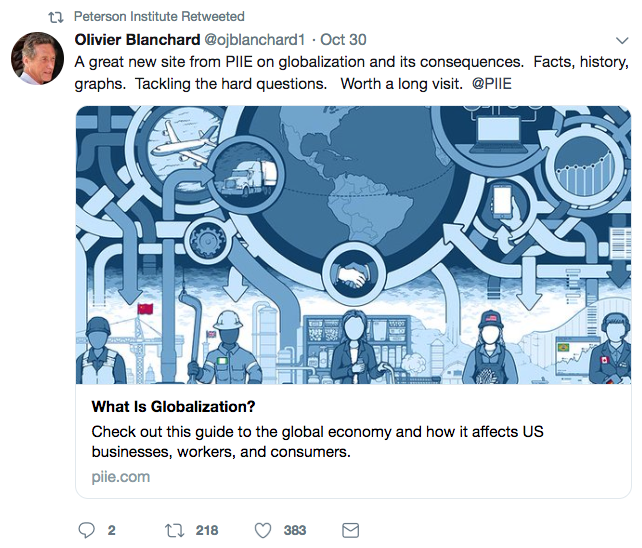This screenshot has height=548, width=642.
Task: Open the Peterson Institute Retweeted link
Action: point(159,17)
